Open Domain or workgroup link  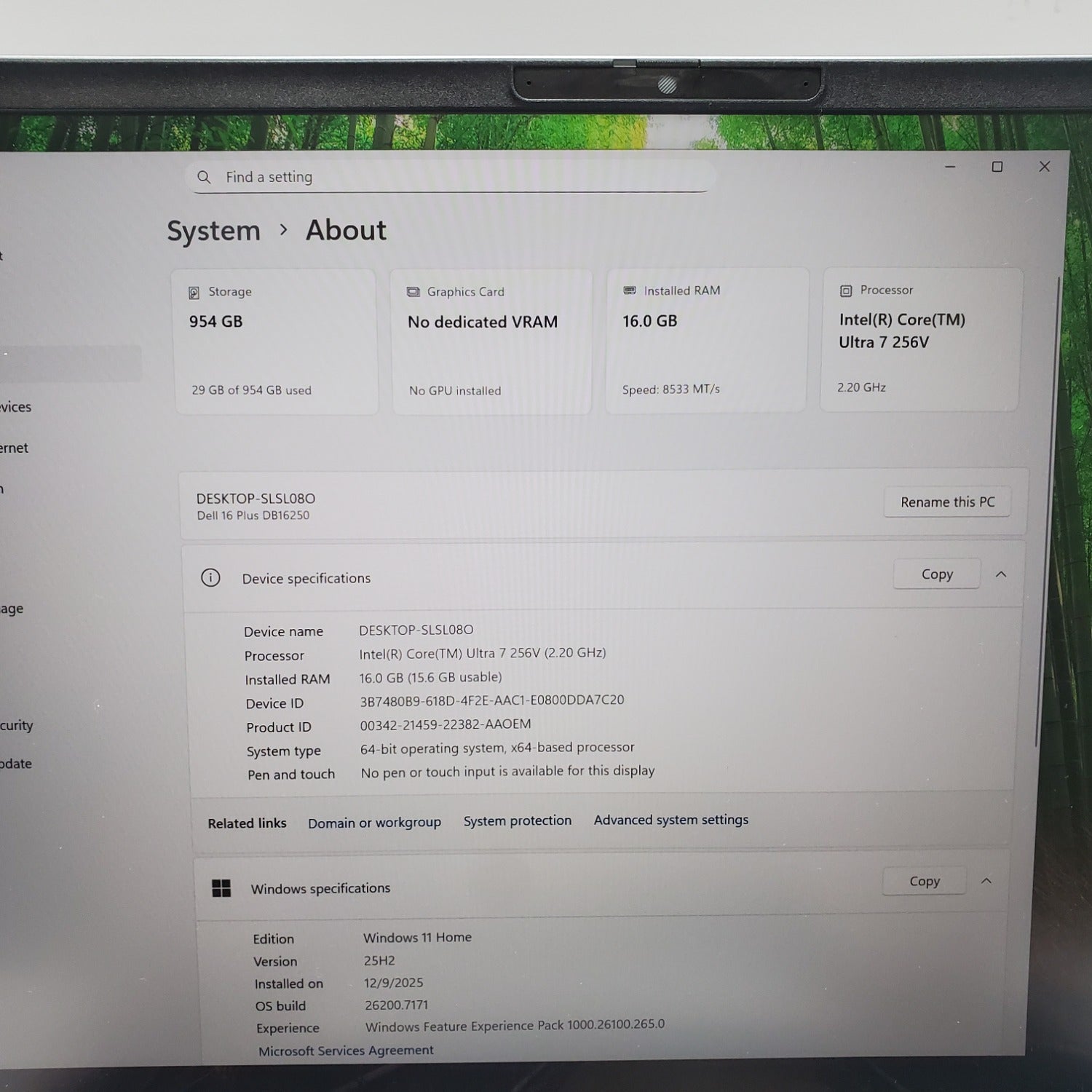click(374, 823)
